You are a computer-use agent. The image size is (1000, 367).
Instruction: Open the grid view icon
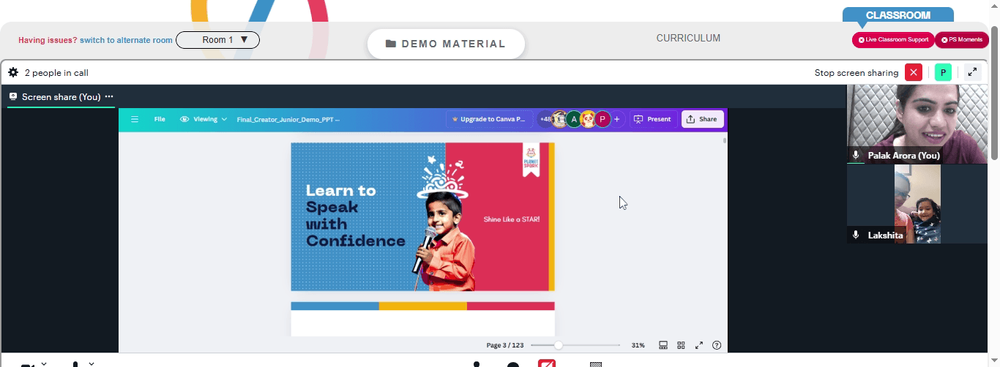tap(681, 345)
